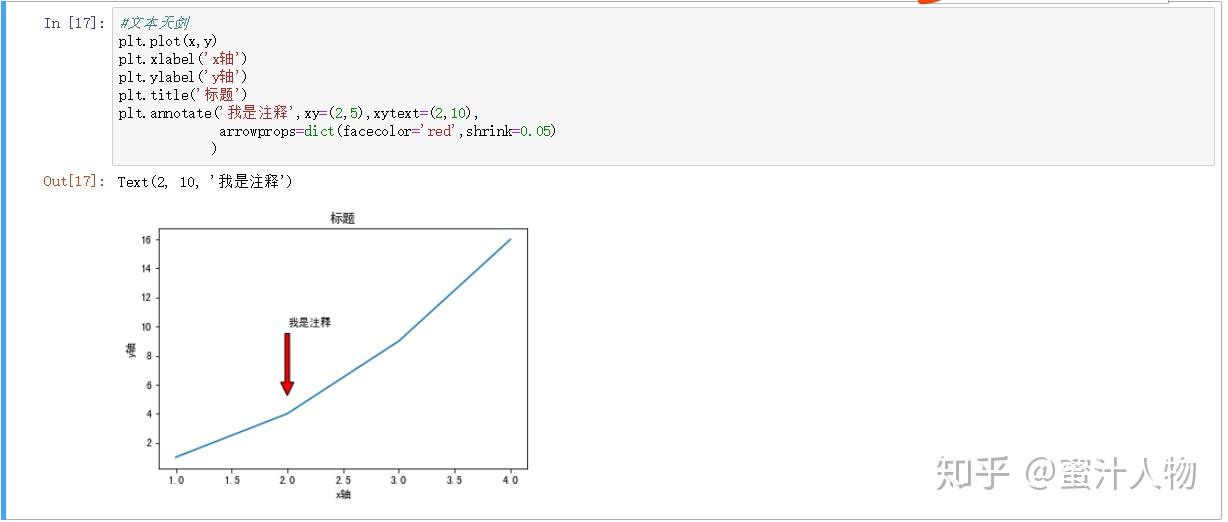Click the blue cell selection bar at left edge
Screen dimensions: 1228x522
[x=3, y=260]
